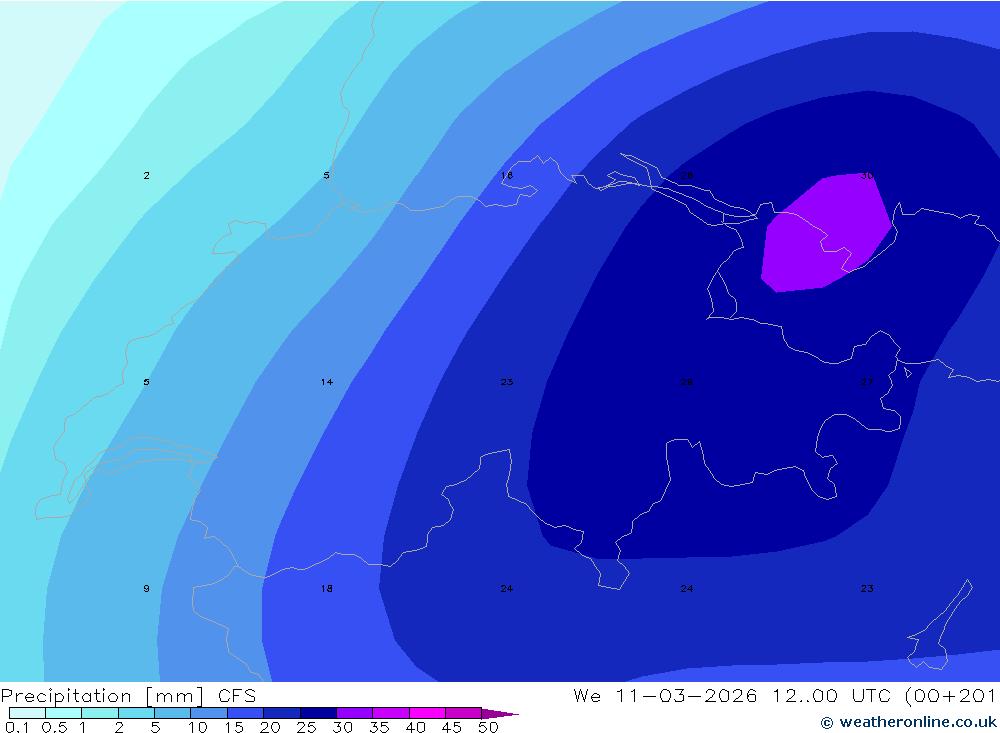The width and height of the screenshot is (1000, 733).
Task: Click the 1–2 mm legend color swatch
Action: pos(100,713)
